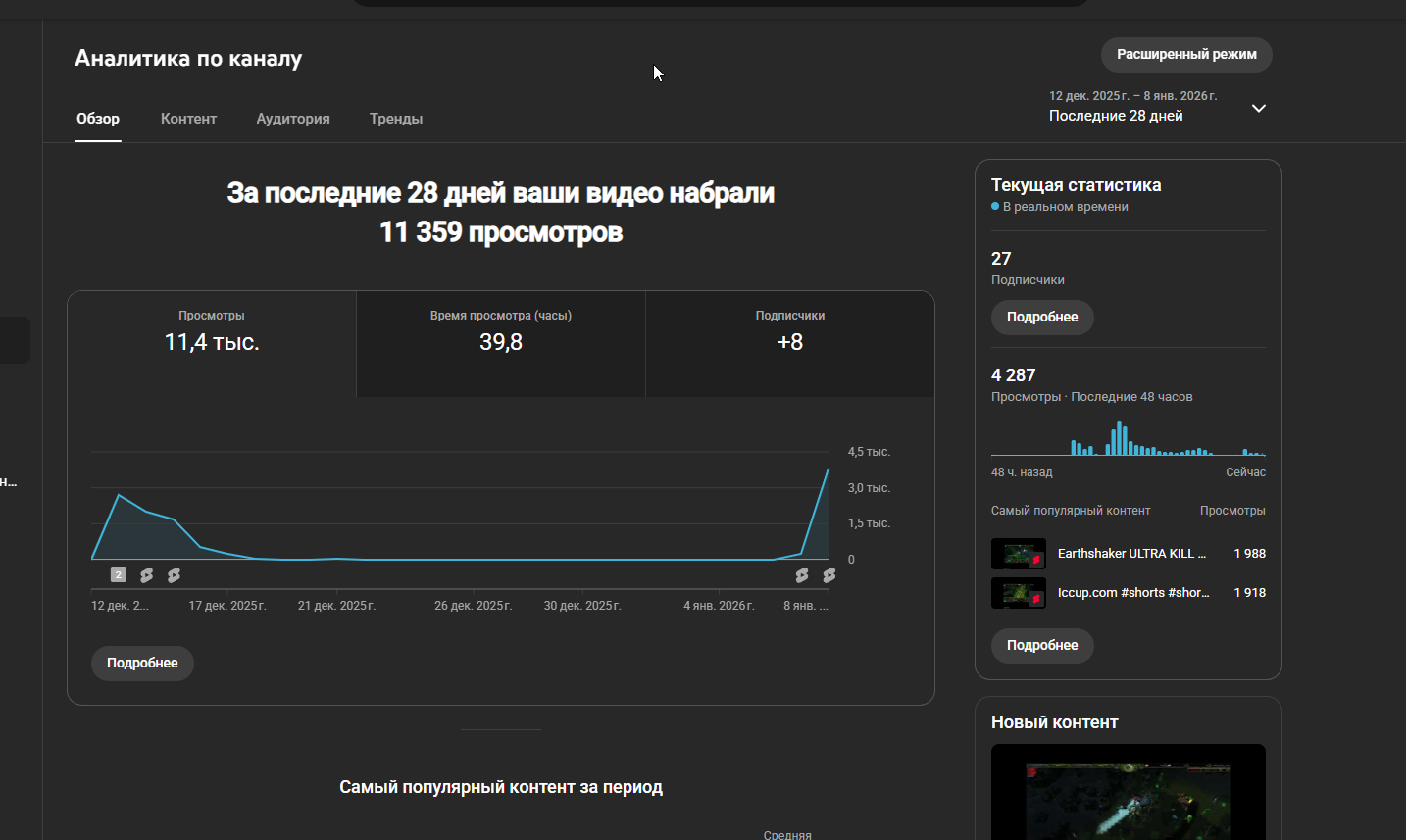Select the Просмотры metric card
Image resolution: width=1406 pixels, height=840 pixels.
coord(212,344)
